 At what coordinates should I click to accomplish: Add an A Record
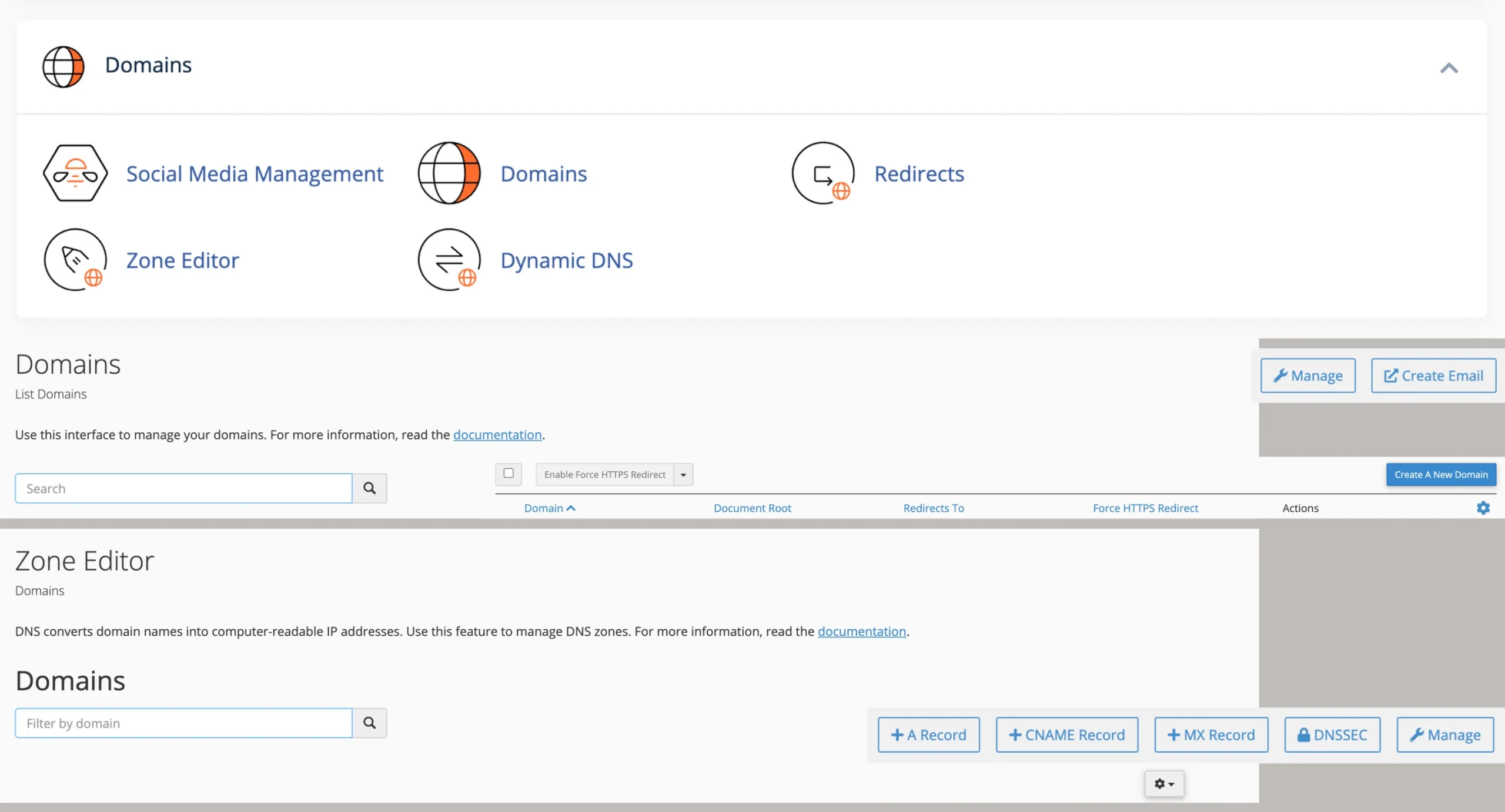point(929,735)
